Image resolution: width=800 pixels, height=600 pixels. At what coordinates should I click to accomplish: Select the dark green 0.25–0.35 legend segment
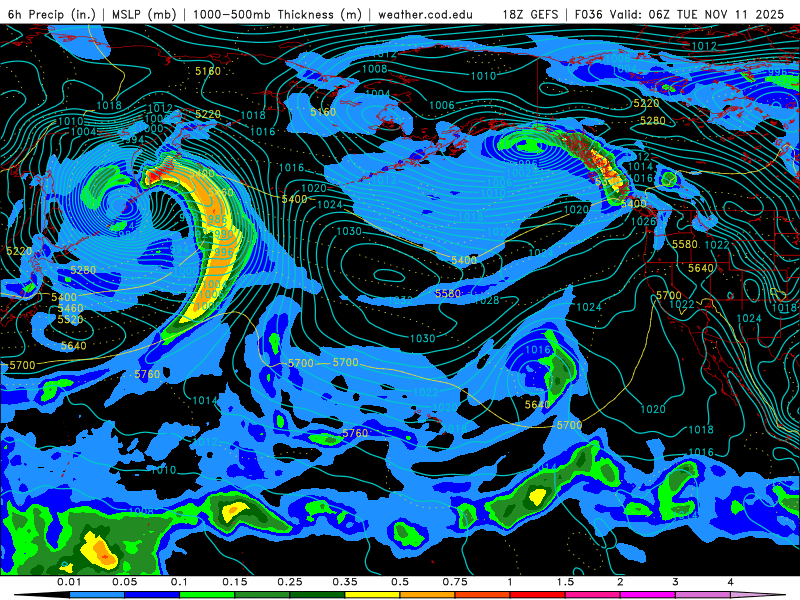[317, 595]
